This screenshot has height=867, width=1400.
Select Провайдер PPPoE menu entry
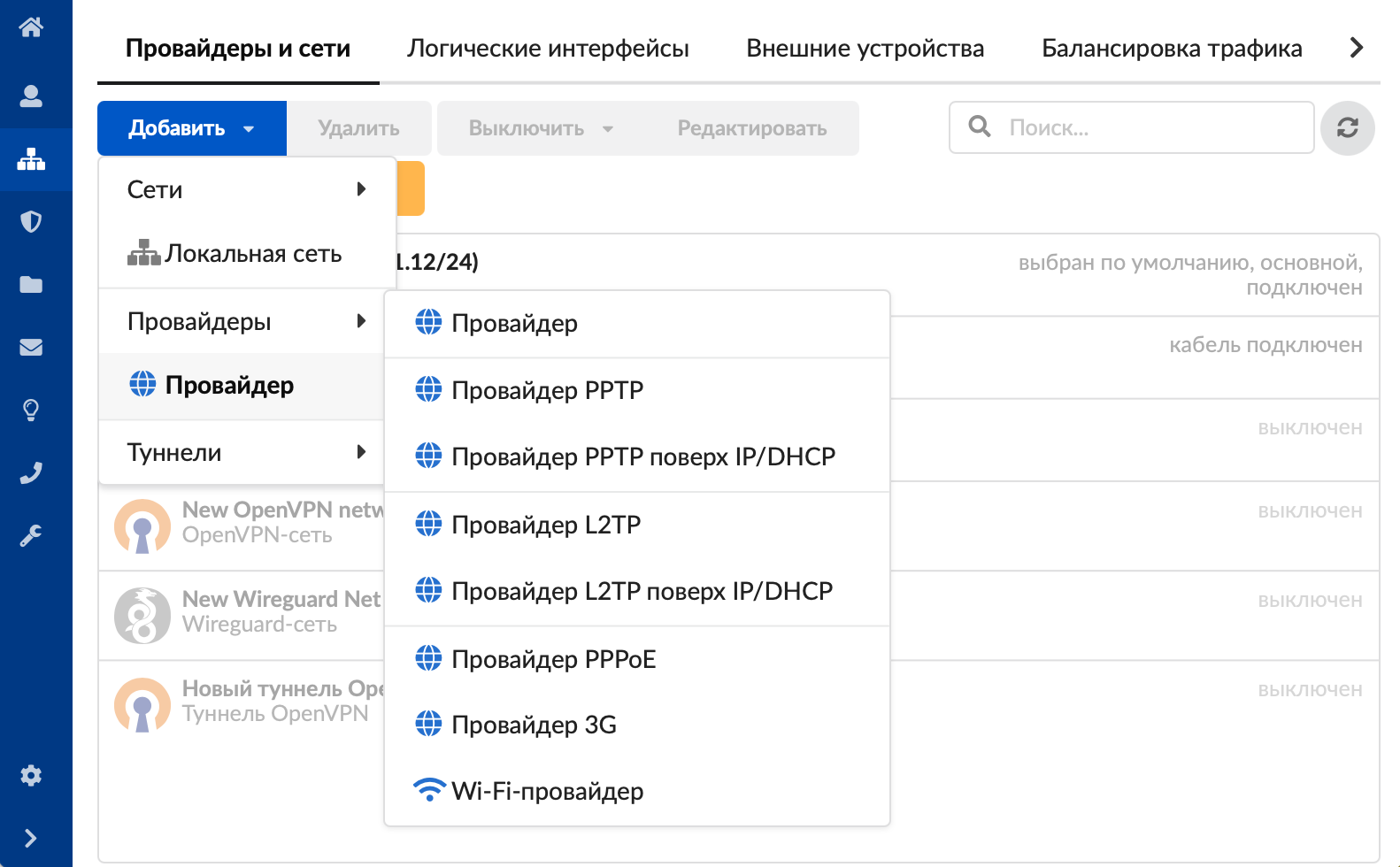pyautogui.click(x=553, y=659)
